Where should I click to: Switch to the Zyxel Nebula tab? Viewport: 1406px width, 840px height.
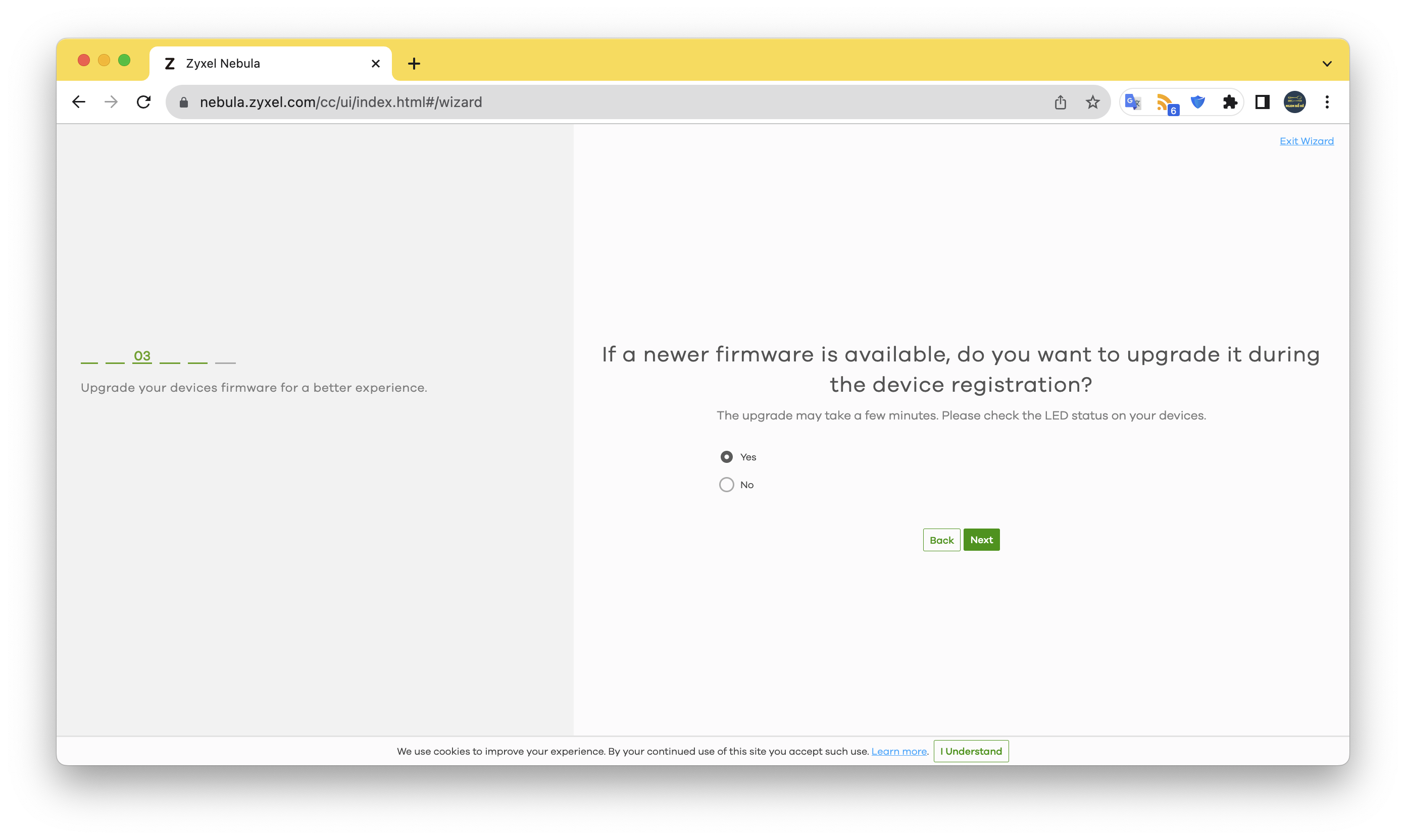[x=271, y=64]
